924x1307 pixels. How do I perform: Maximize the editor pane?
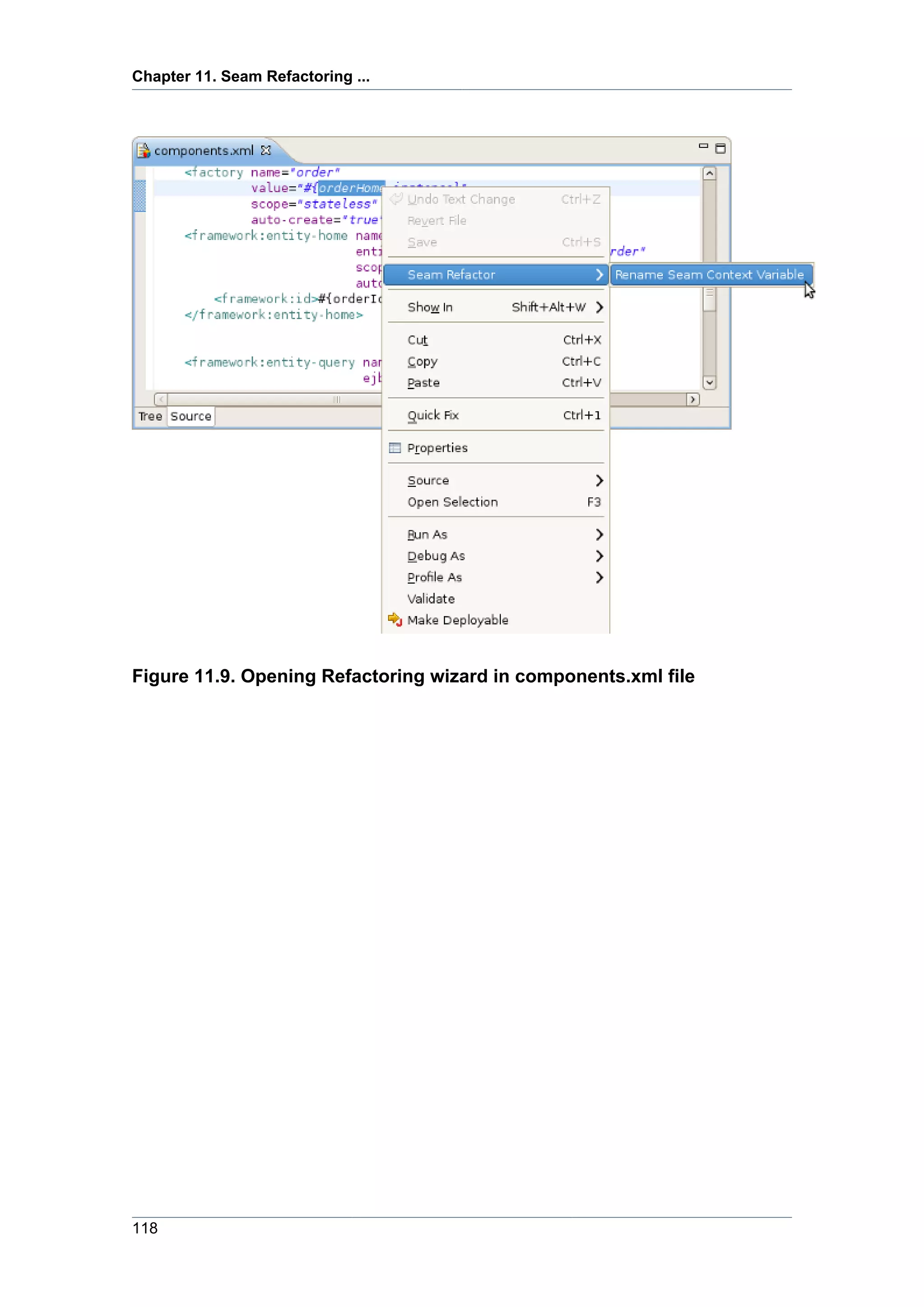(721, 148)
